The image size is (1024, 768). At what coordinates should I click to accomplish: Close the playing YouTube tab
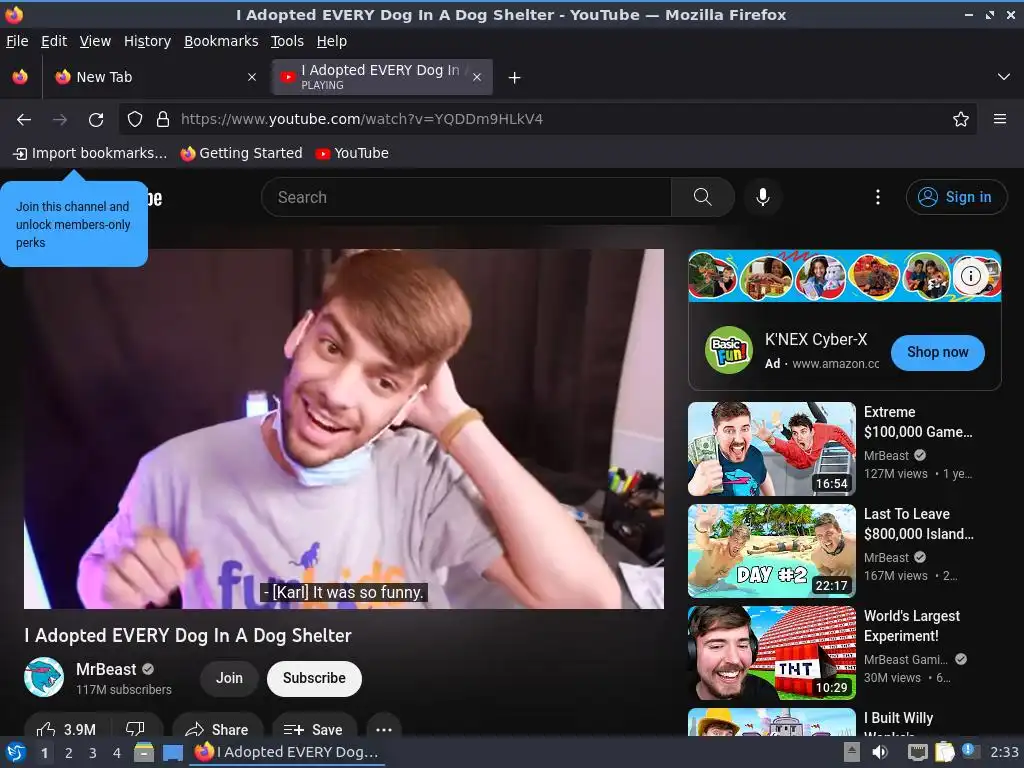[477, 77]
